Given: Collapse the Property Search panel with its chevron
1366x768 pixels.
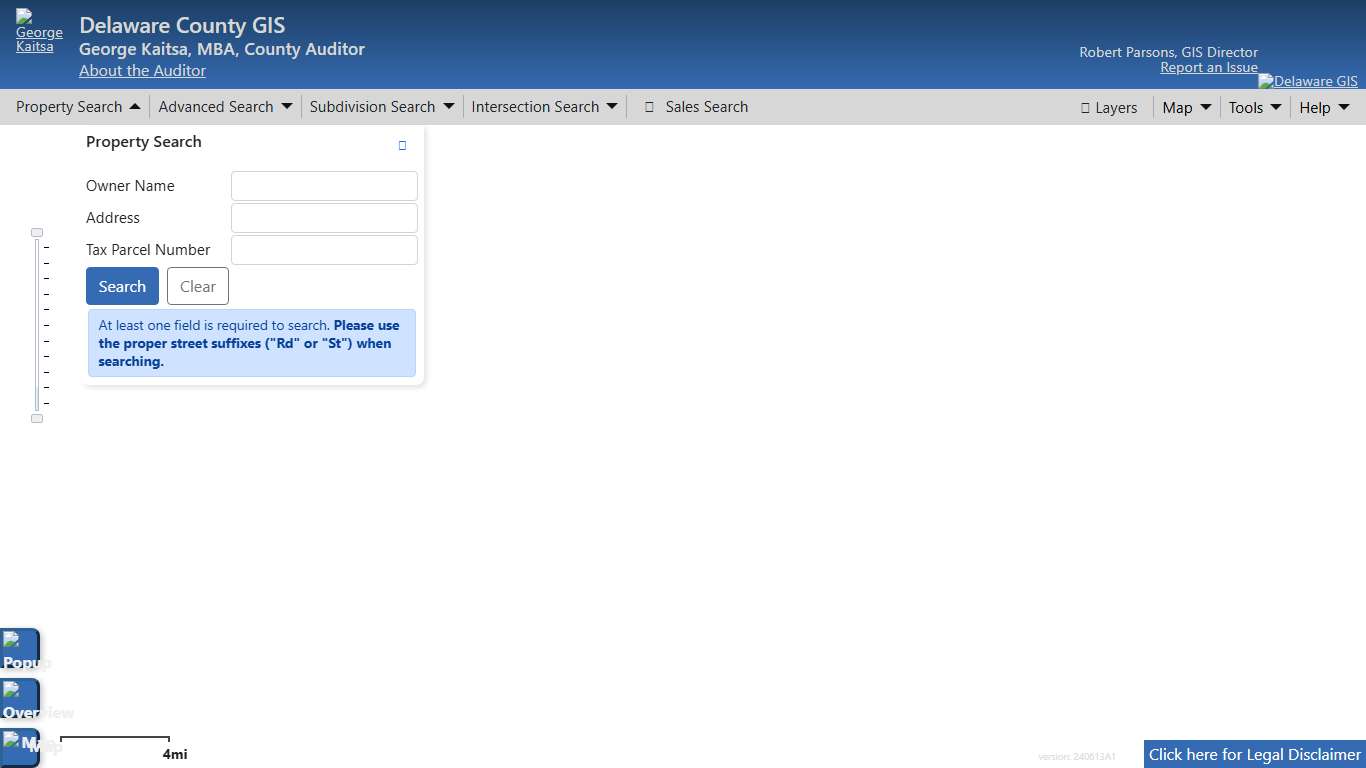Looking at the screenshot, I should (136, 106).
